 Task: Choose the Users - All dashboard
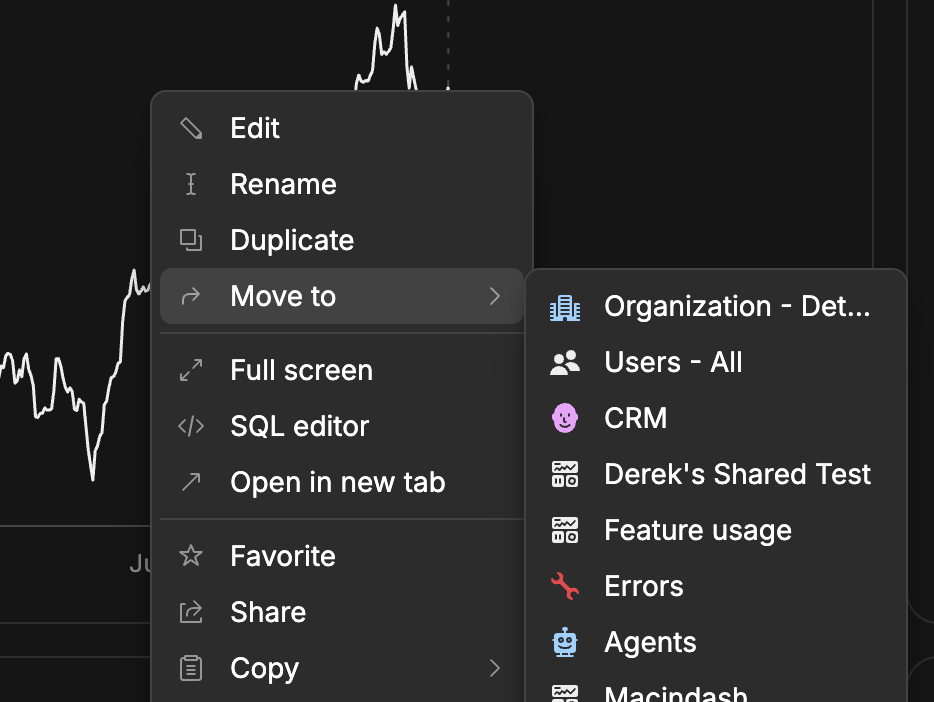pos(673,362)
